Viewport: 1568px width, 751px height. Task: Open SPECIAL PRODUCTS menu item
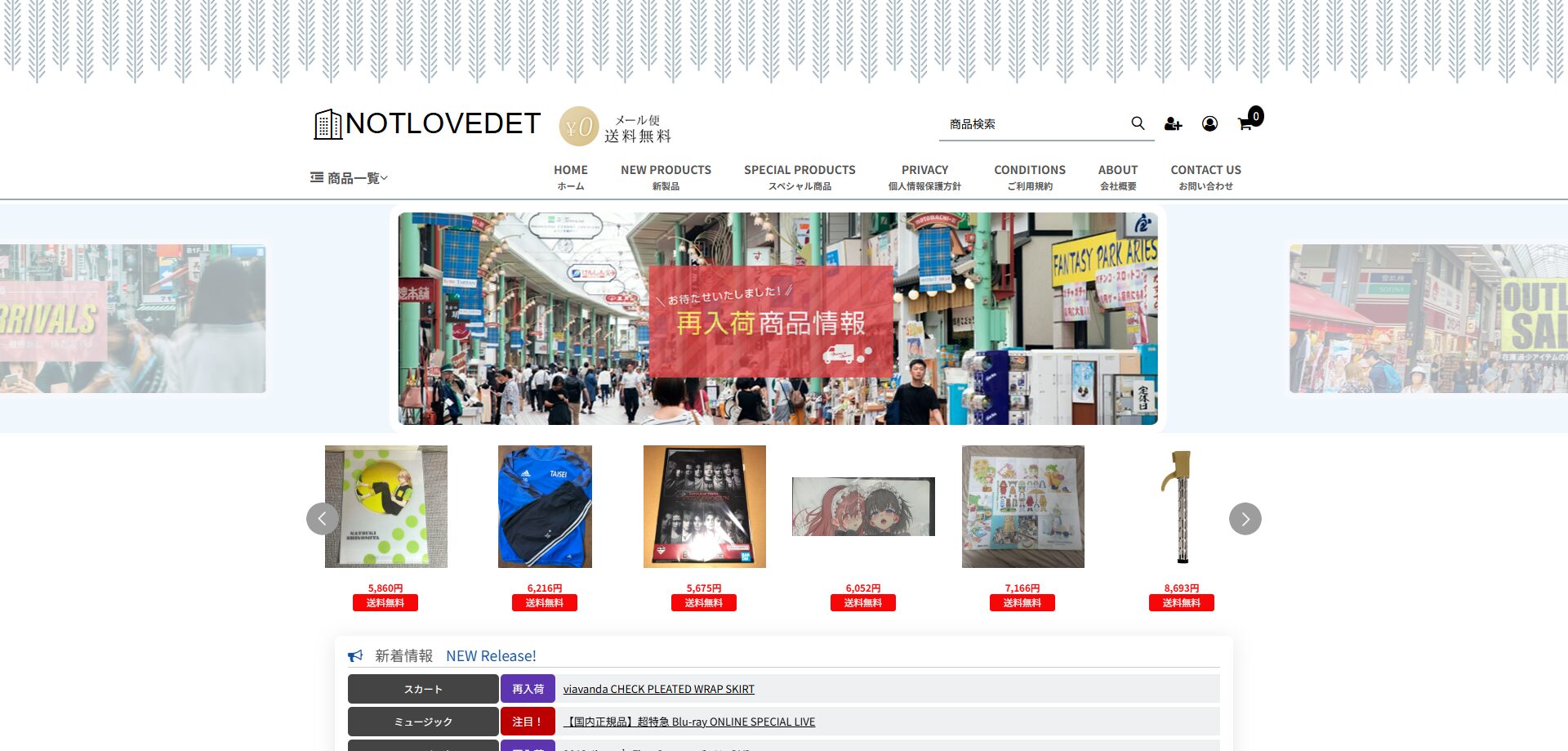click(800, 177)
